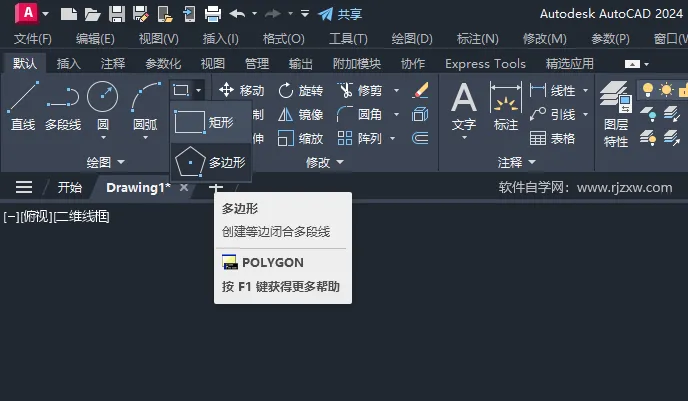Click the Leader (引线) tool
Image resolution: width=688 pixels, height=401 pixels.
(553, 115)
